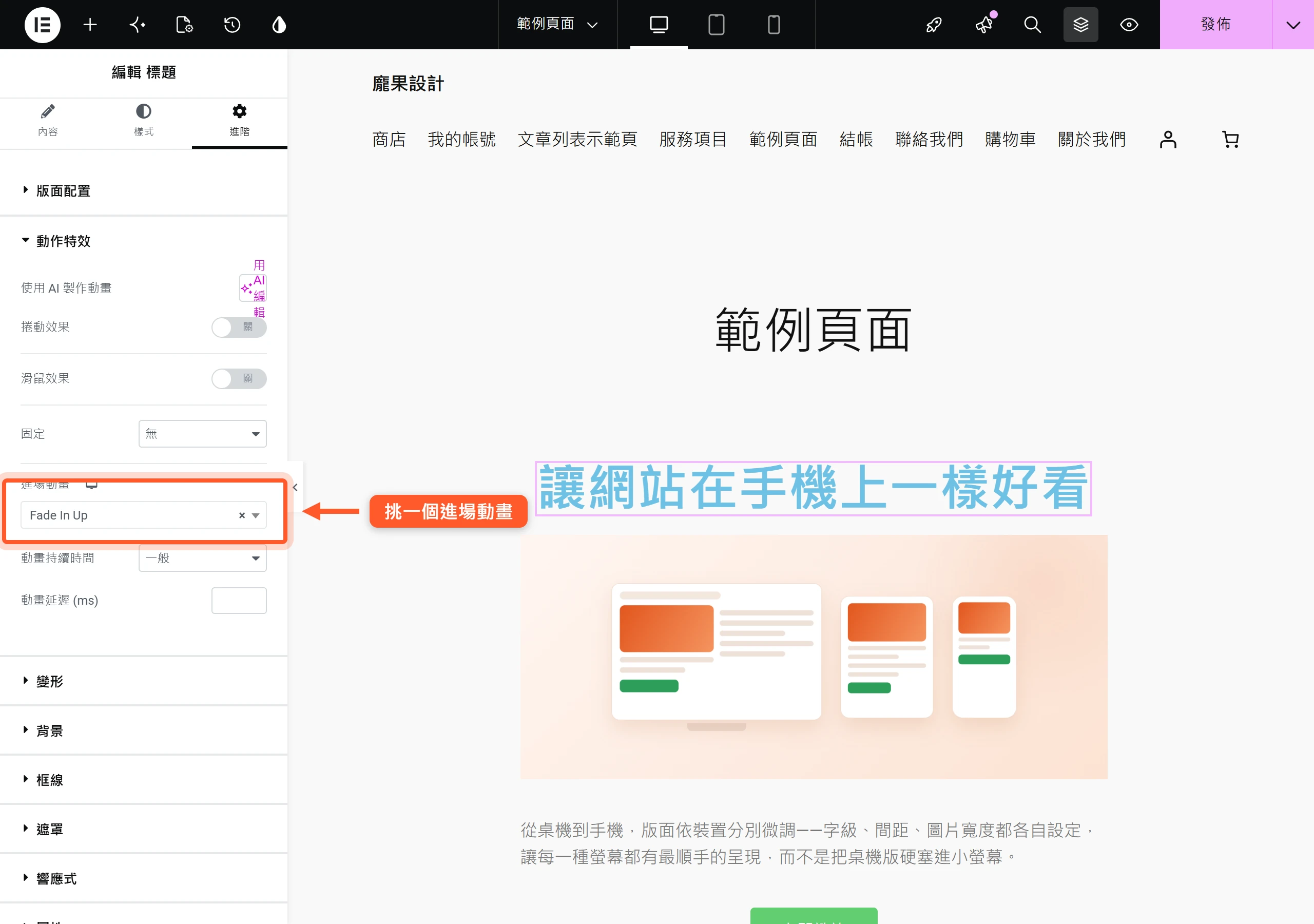
Task: Open 服務項目 in site menu
Action: click(x=693, y=139)
